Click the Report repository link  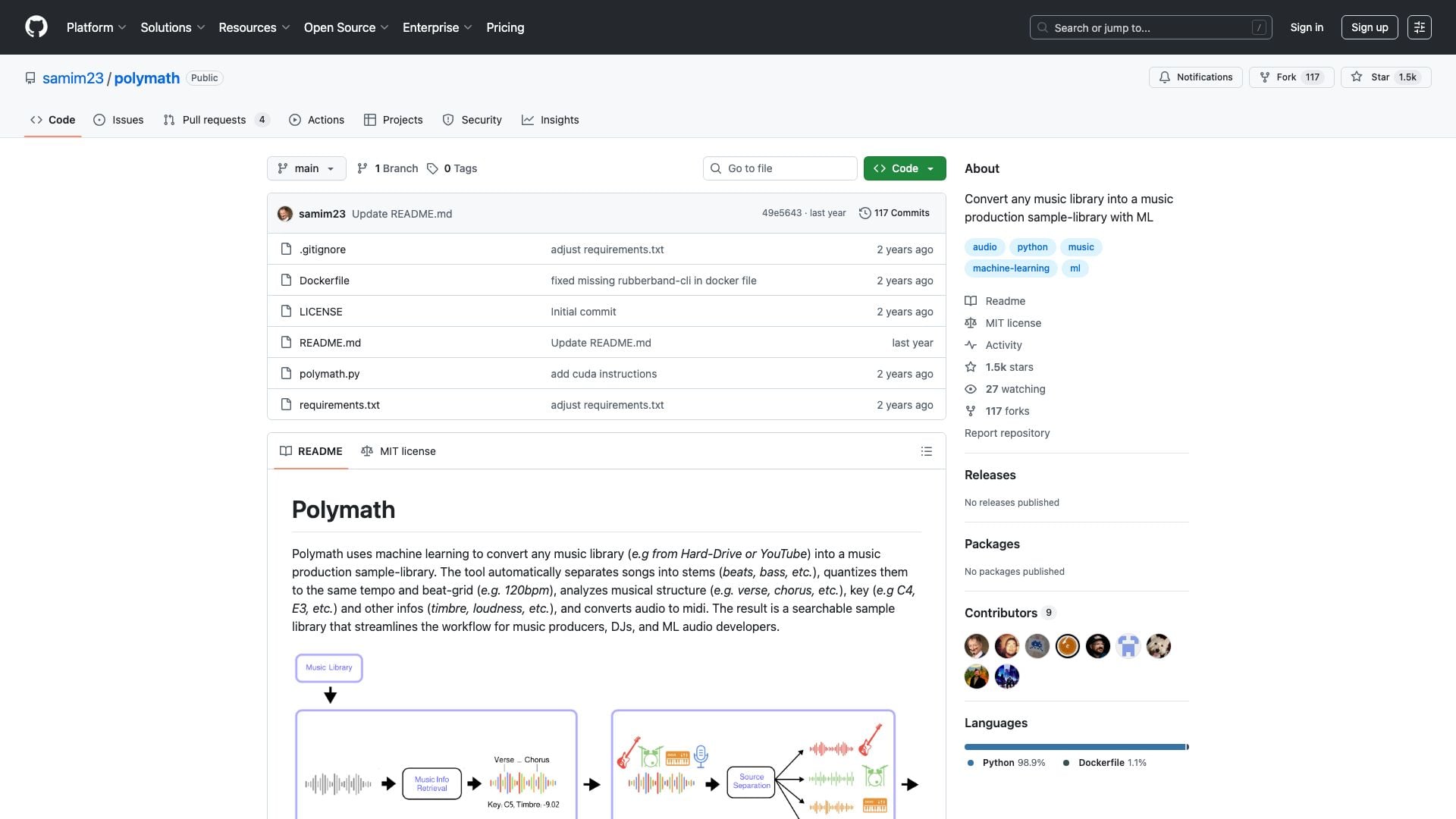tap(1007, 433)
